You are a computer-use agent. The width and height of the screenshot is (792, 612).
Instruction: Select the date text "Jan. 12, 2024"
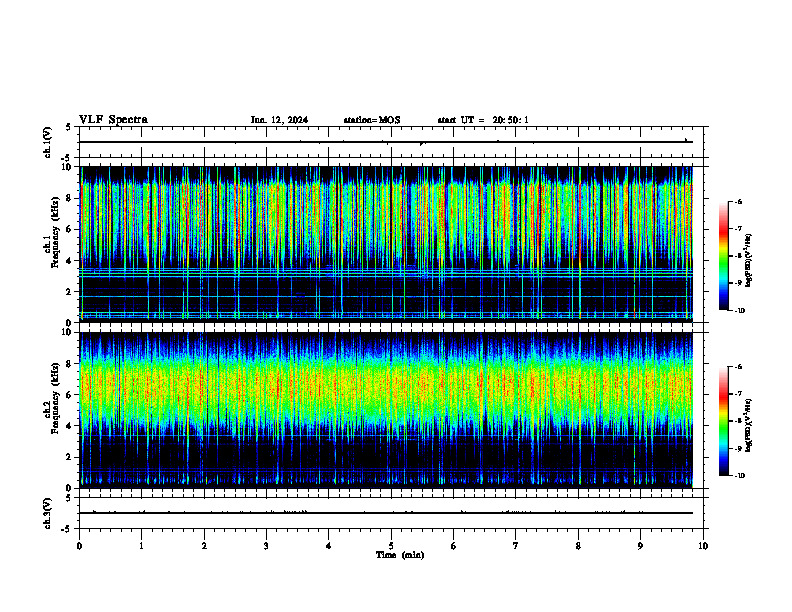coord(279,120)
